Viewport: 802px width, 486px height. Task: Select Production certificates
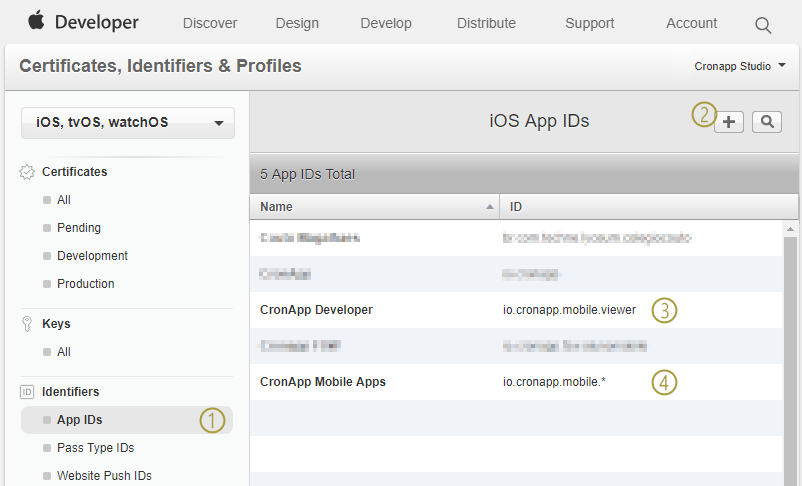point(86,284)
